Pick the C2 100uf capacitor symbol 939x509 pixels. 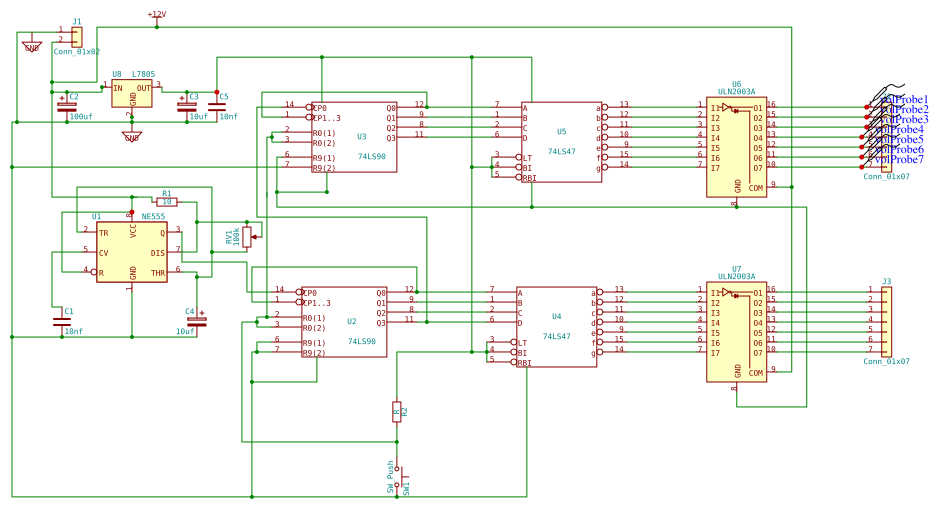coord(67,106)
